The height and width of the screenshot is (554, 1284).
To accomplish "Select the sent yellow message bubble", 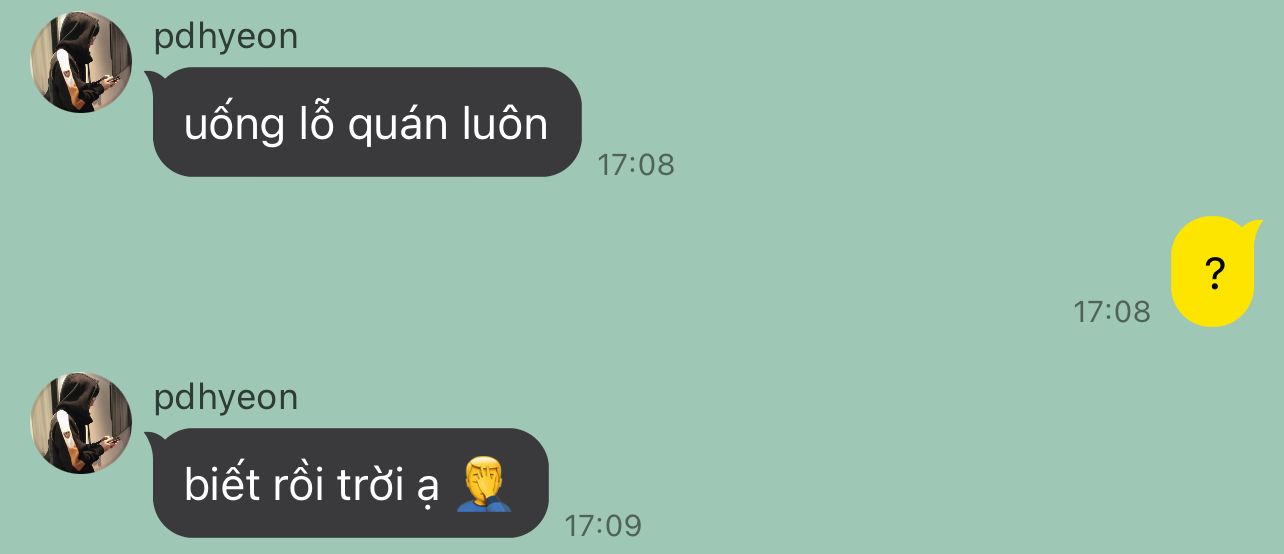I will (x=1212, y=272).
